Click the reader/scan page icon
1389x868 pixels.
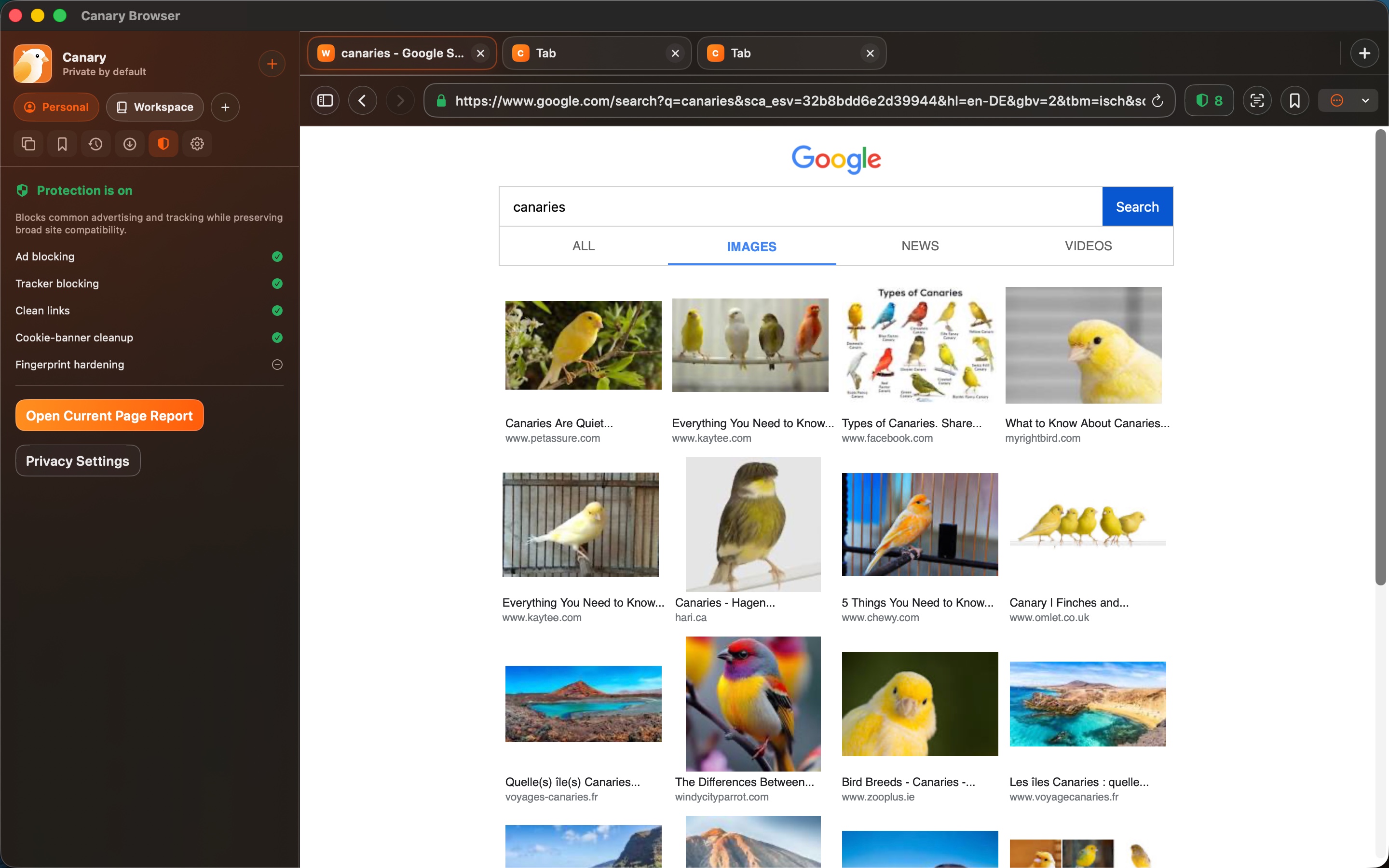1257,100
